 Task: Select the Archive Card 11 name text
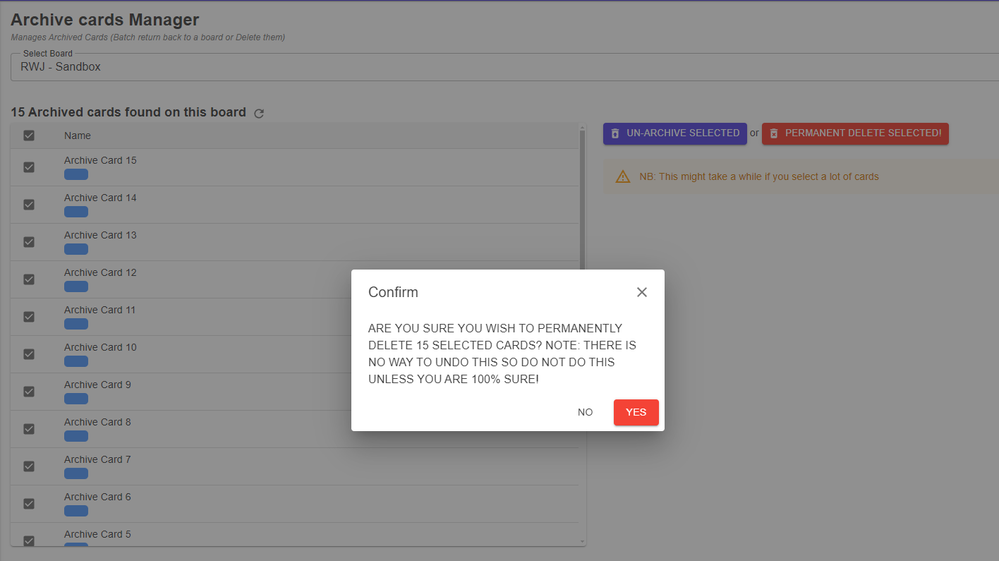(99, 310)
